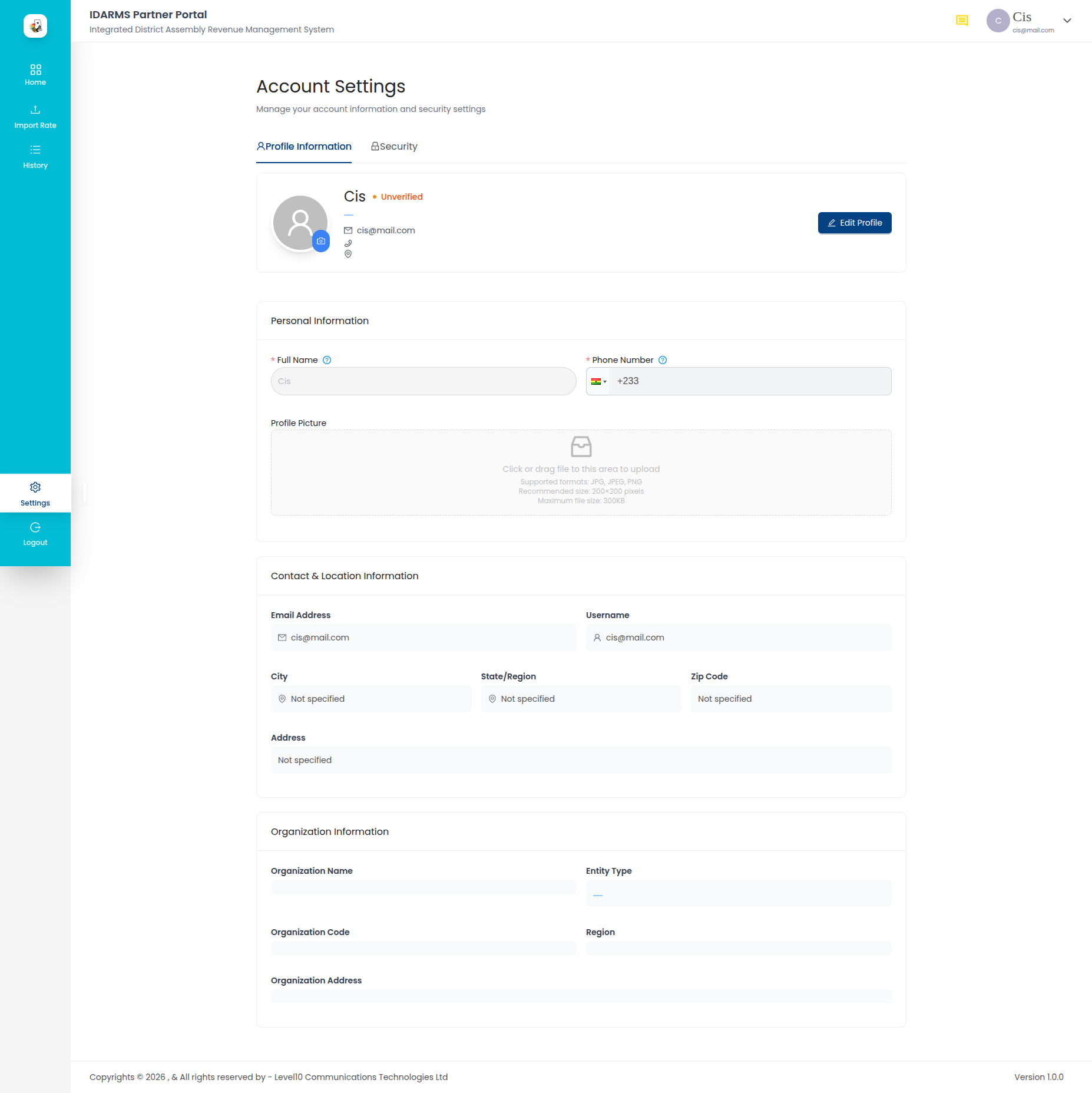1092x1093 pixels.
Task: Open History from the sidebar
Action: [35, 157]
